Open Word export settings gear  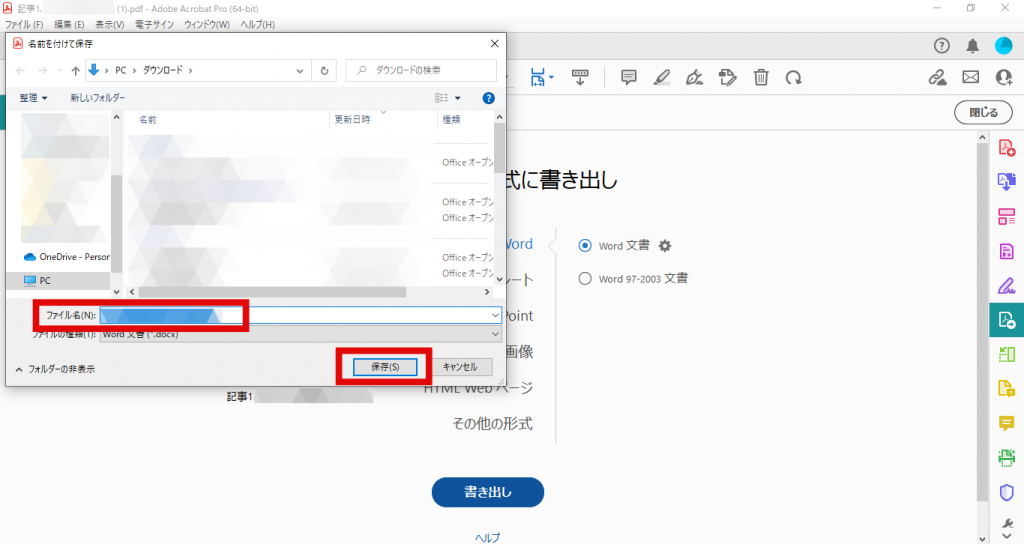pos(665,246)
